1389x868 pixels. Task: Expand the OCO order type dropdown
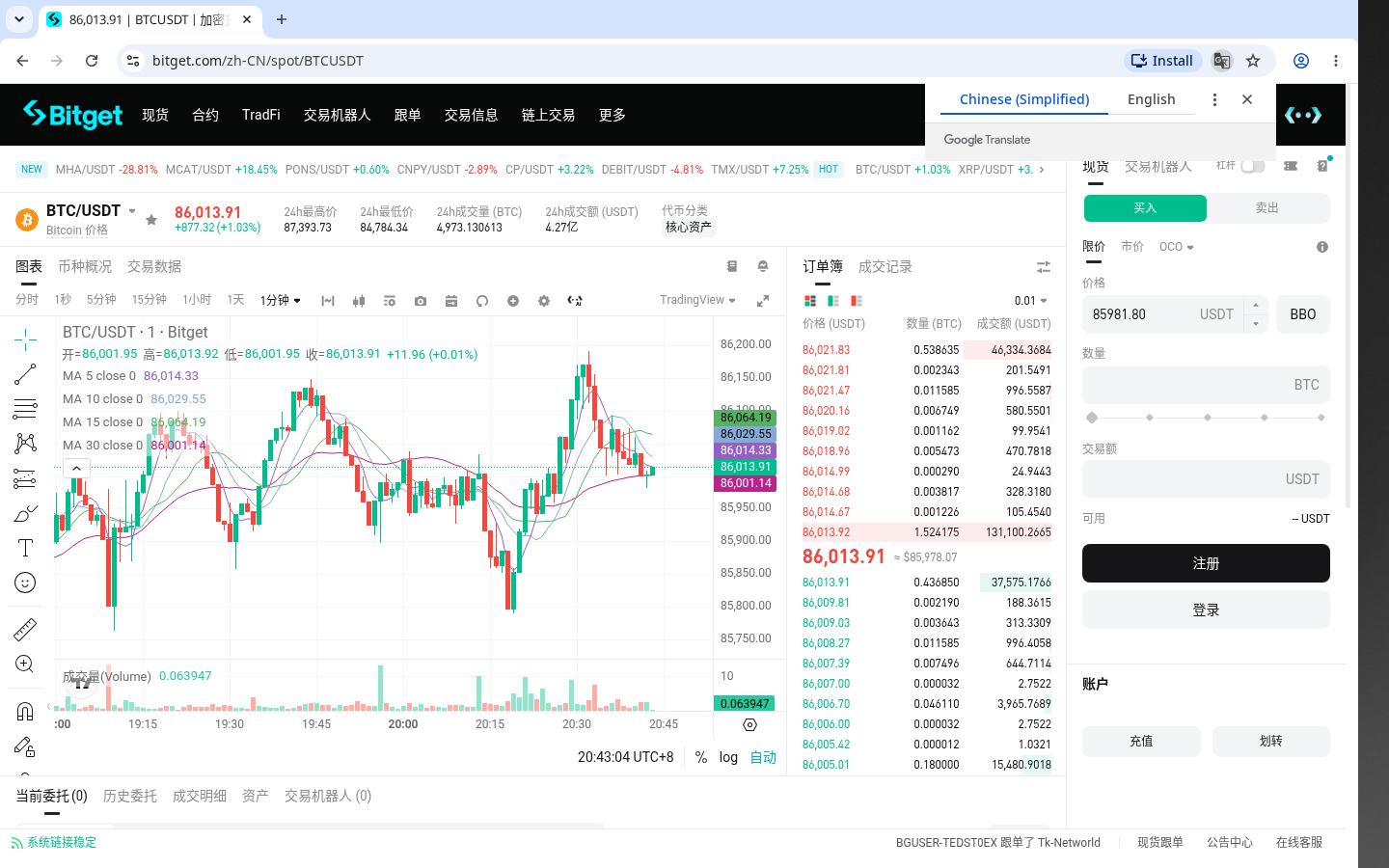tap(1176, 247)
